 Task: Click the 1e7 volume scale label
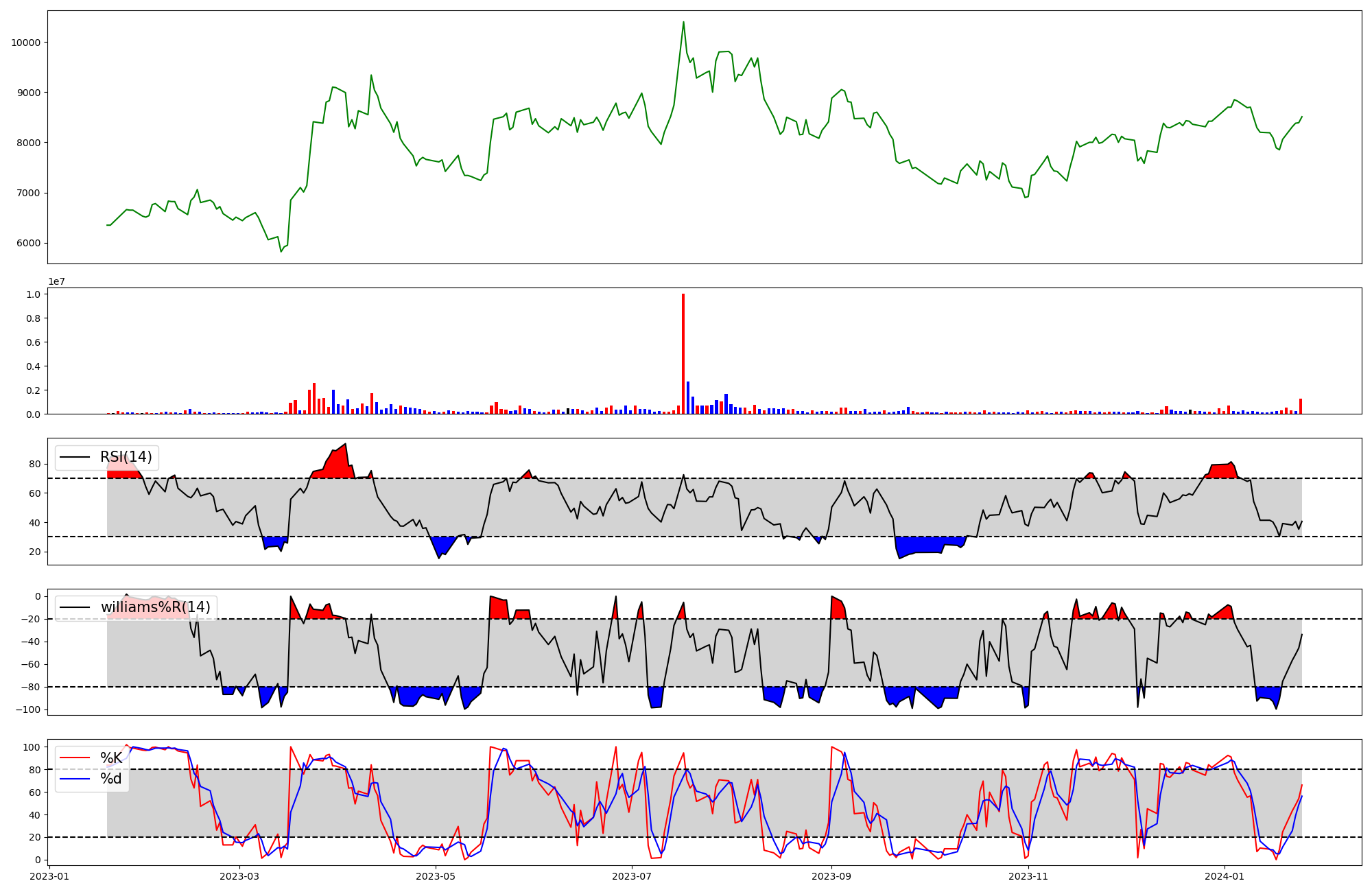point(56,281)
